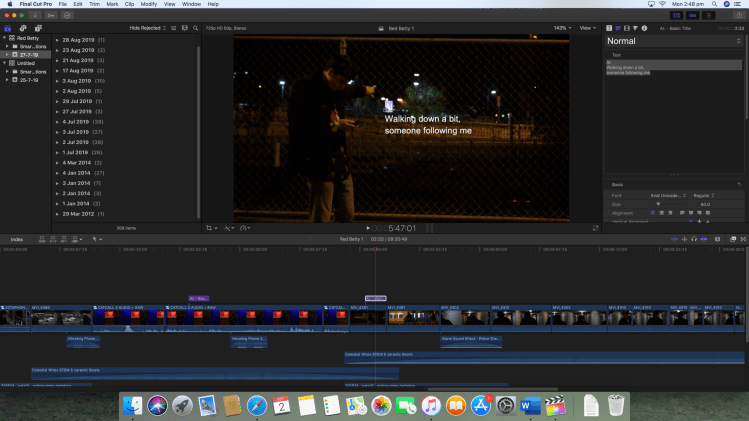Open the Modify menu

click(x=148, y=4)
